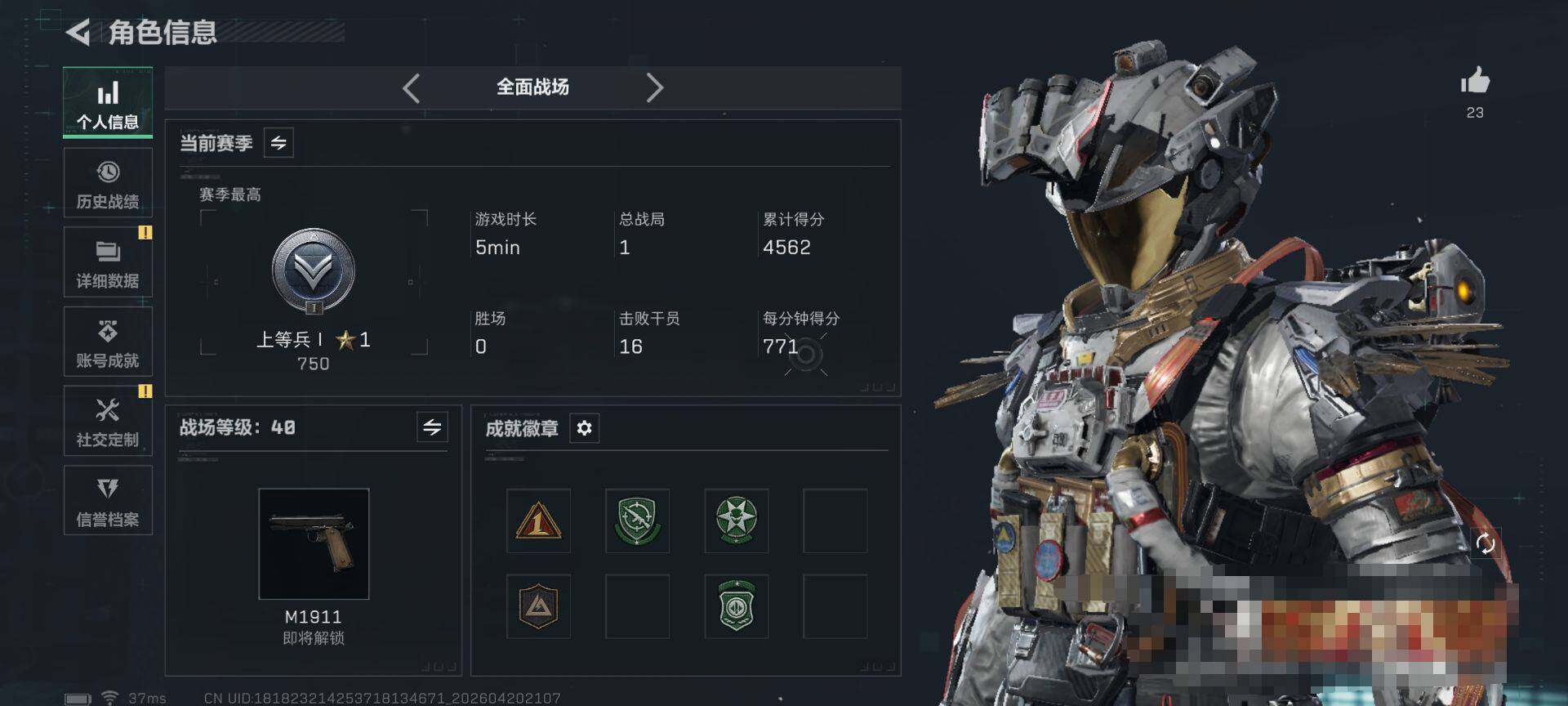Select the orange triangle number 1 badge

[538, 521]
